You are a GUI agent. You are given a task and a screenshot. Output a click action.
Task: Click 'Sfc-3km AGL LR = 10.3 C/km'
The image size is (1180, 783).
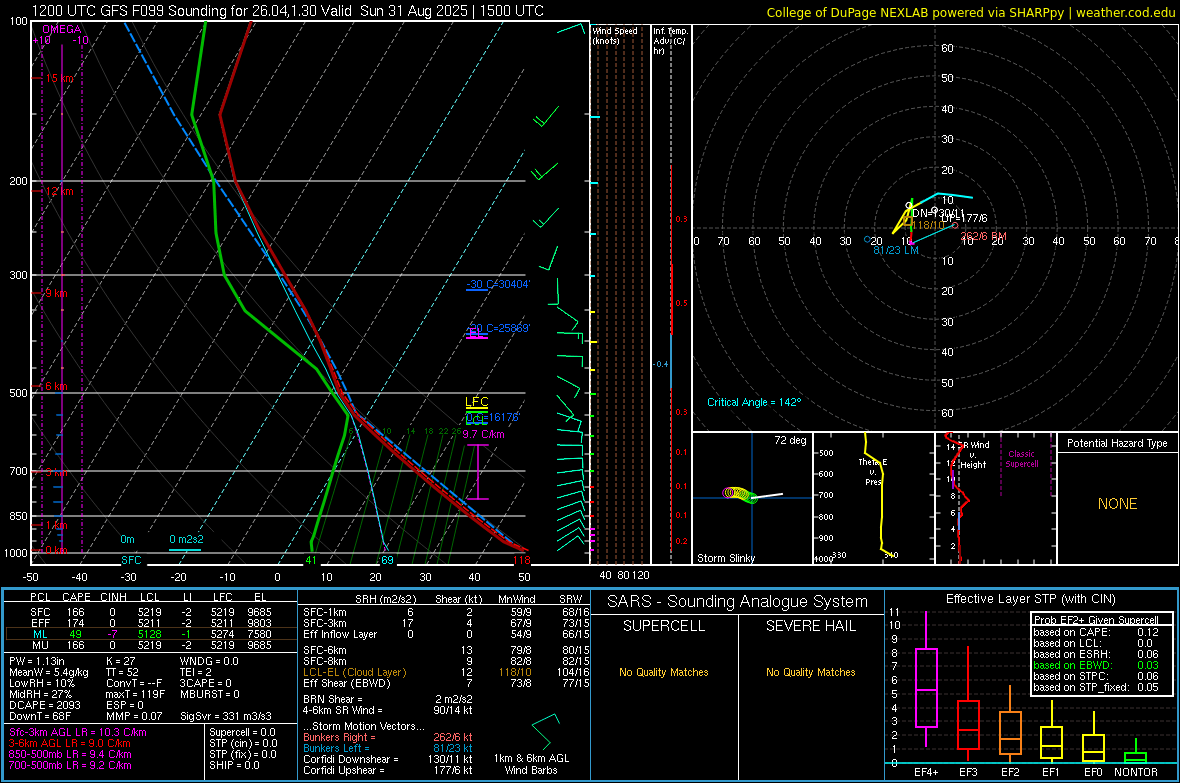tap(78, 732)
